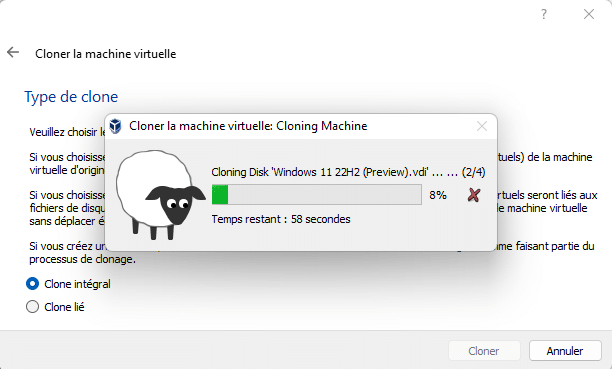This screenshot has width=612, height=369.
Task: Click the wizard title Cloner la machine virtuelle
Action: tap(105, 54)
